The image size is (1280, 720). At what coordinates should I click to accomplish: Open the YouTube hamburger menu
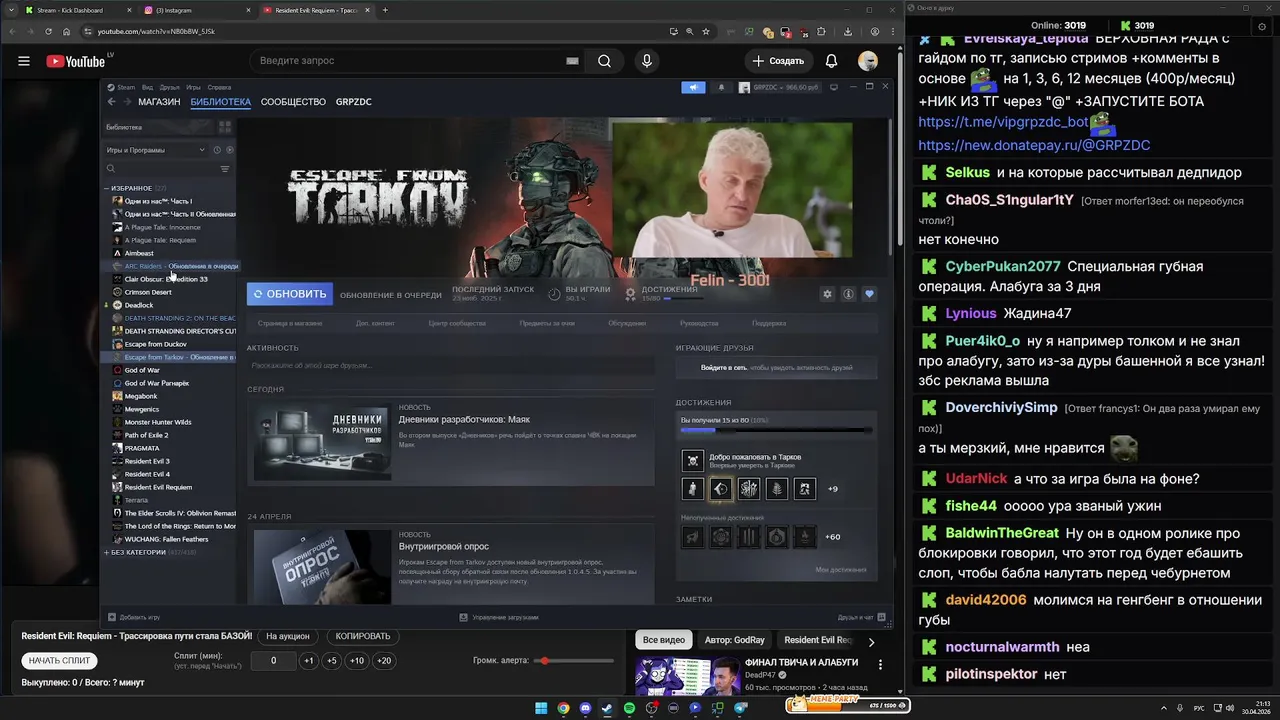tap(24, 61)
